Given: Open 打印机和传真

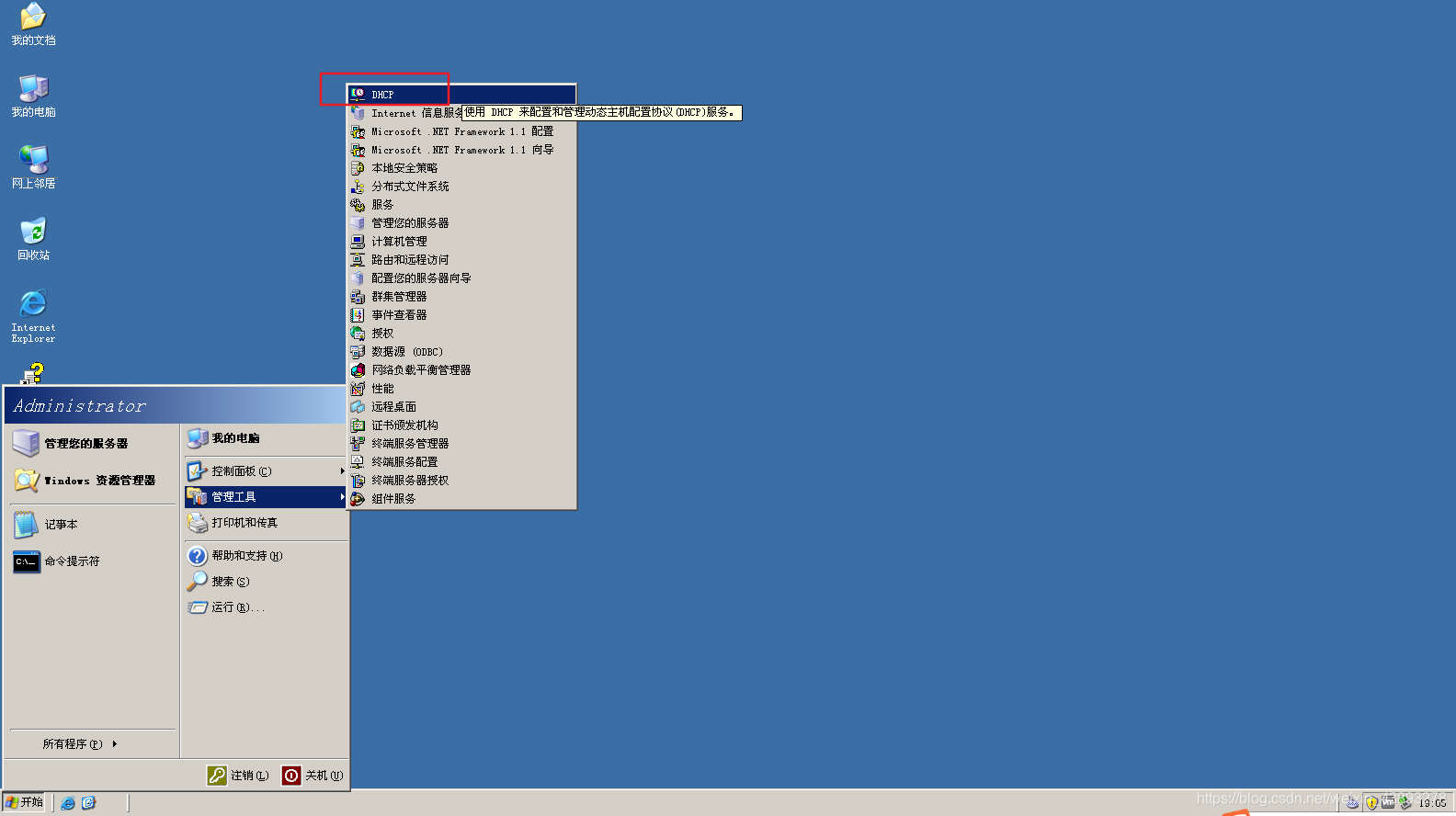Looking at the screenshot, I should (266, 523).
